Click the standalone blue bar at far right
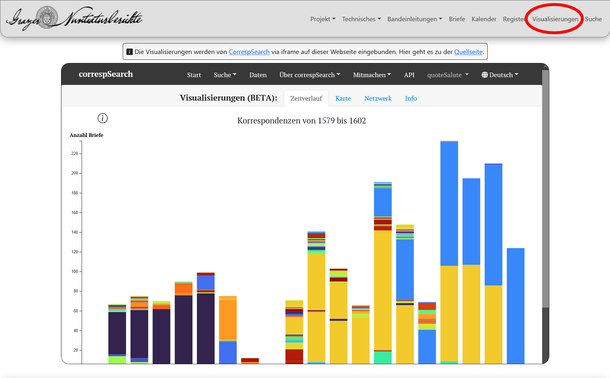 [515, 306]
